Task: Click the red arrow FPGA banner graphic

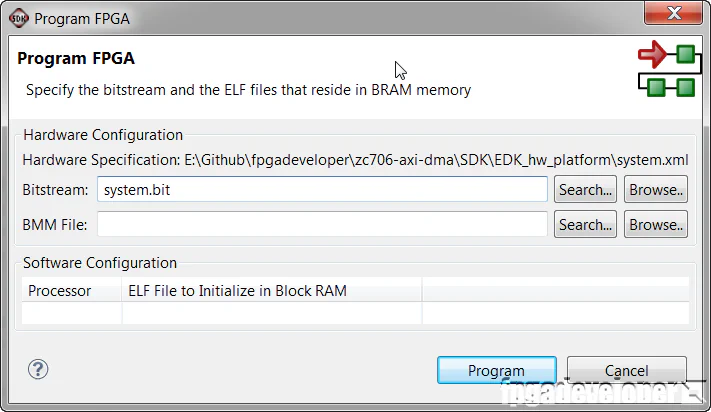Action: pos(667,70)
